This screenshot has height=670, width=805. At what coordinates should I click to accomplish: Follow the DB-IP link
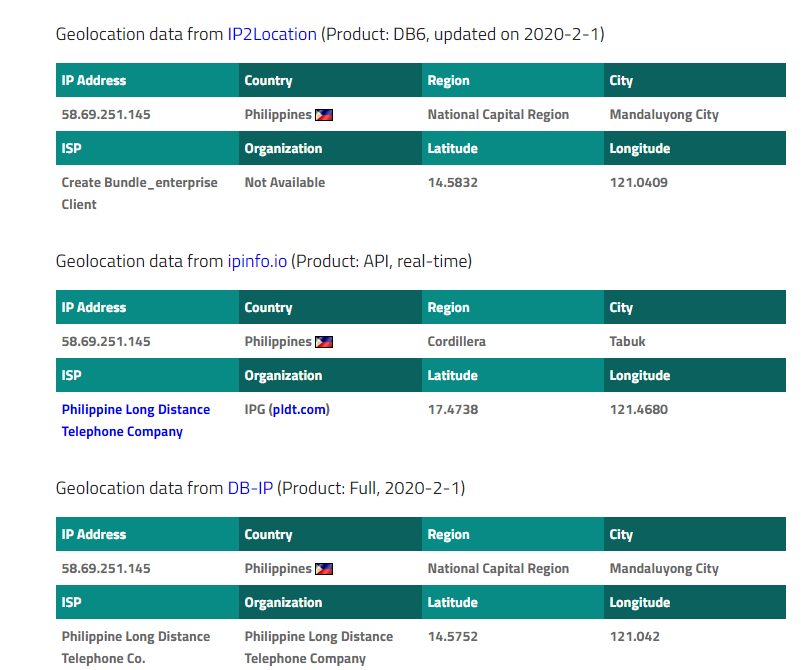250,488
